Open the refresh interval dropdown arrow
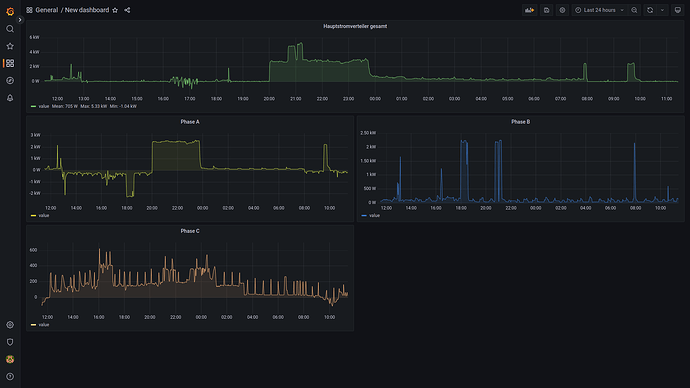Screen dimensions: 690x388 tap(662, 10)
